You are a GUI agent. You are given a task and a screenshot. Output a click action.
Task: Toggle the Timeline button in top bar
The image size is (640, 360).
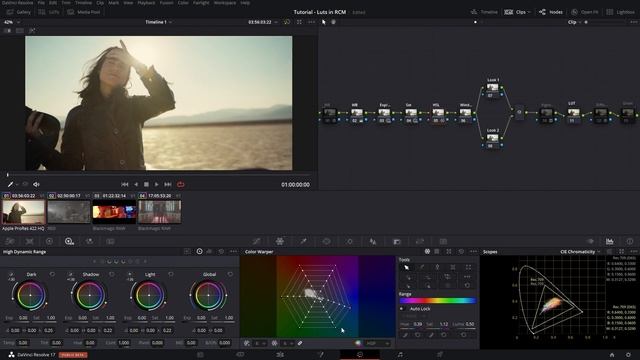[484, 12]
